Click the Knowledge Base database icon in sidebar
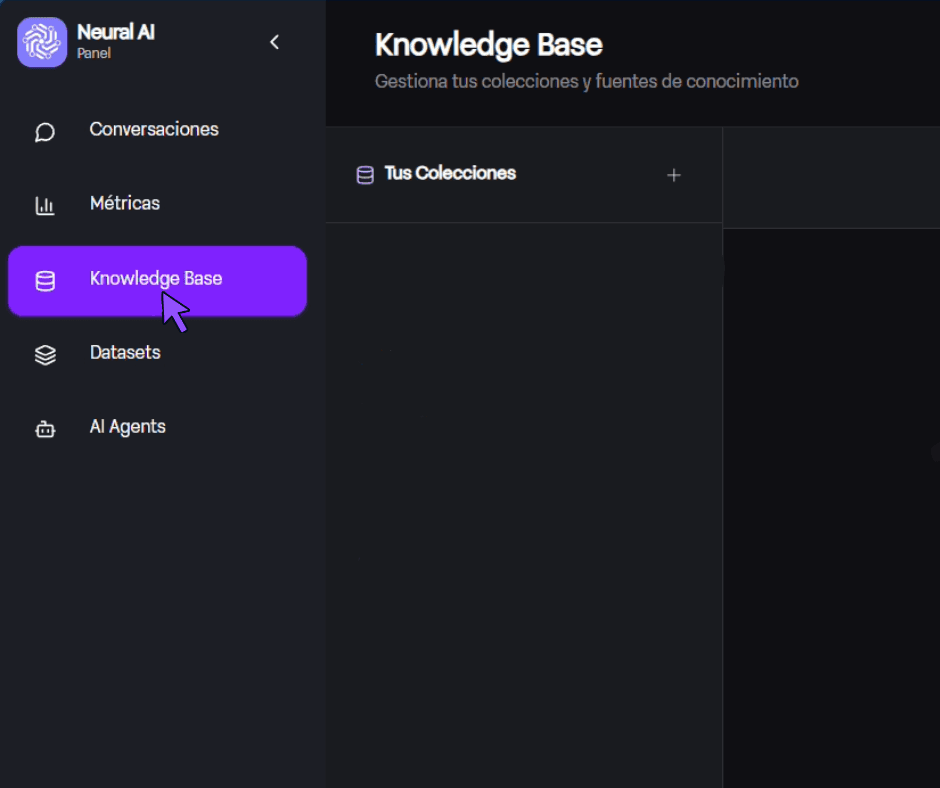This screenshot has width=940, height=788. [45, 281]
